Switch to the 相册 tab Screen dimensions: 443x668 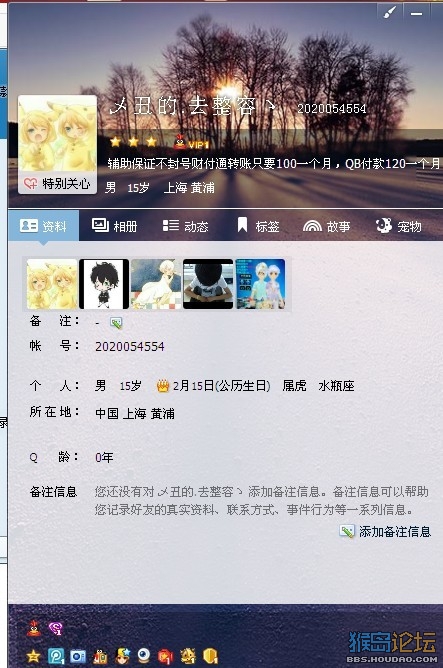pyautogui.click(x=115, y=226)
